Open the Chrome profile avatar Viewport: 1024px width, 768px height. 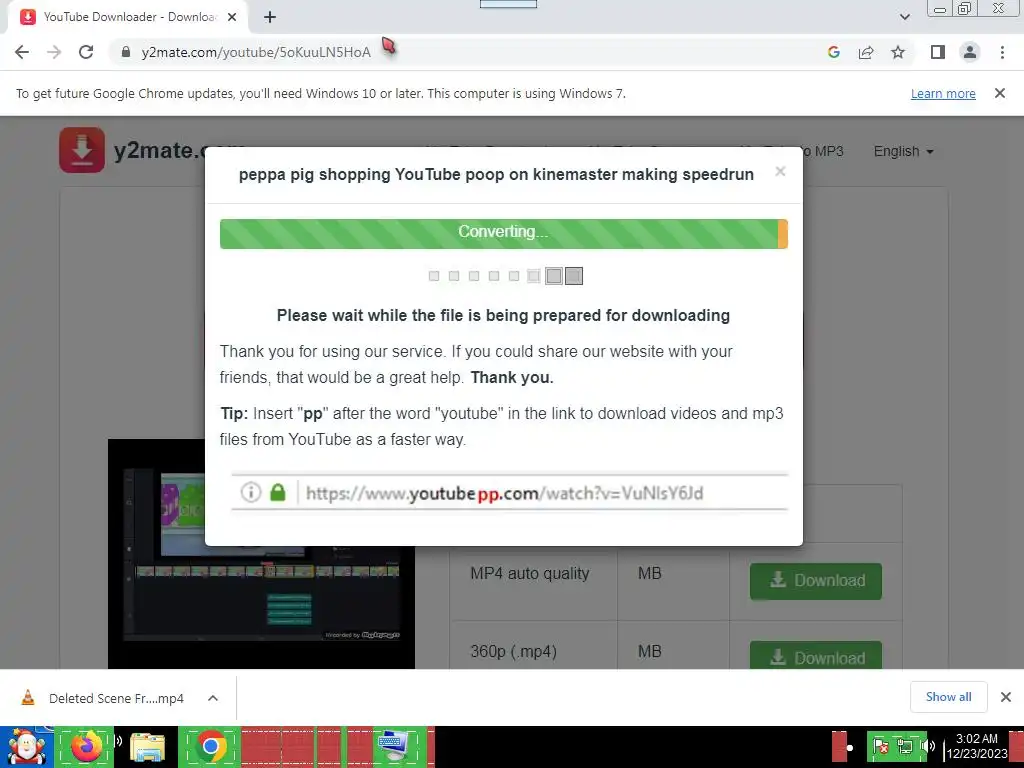click(x=970, y=52)
